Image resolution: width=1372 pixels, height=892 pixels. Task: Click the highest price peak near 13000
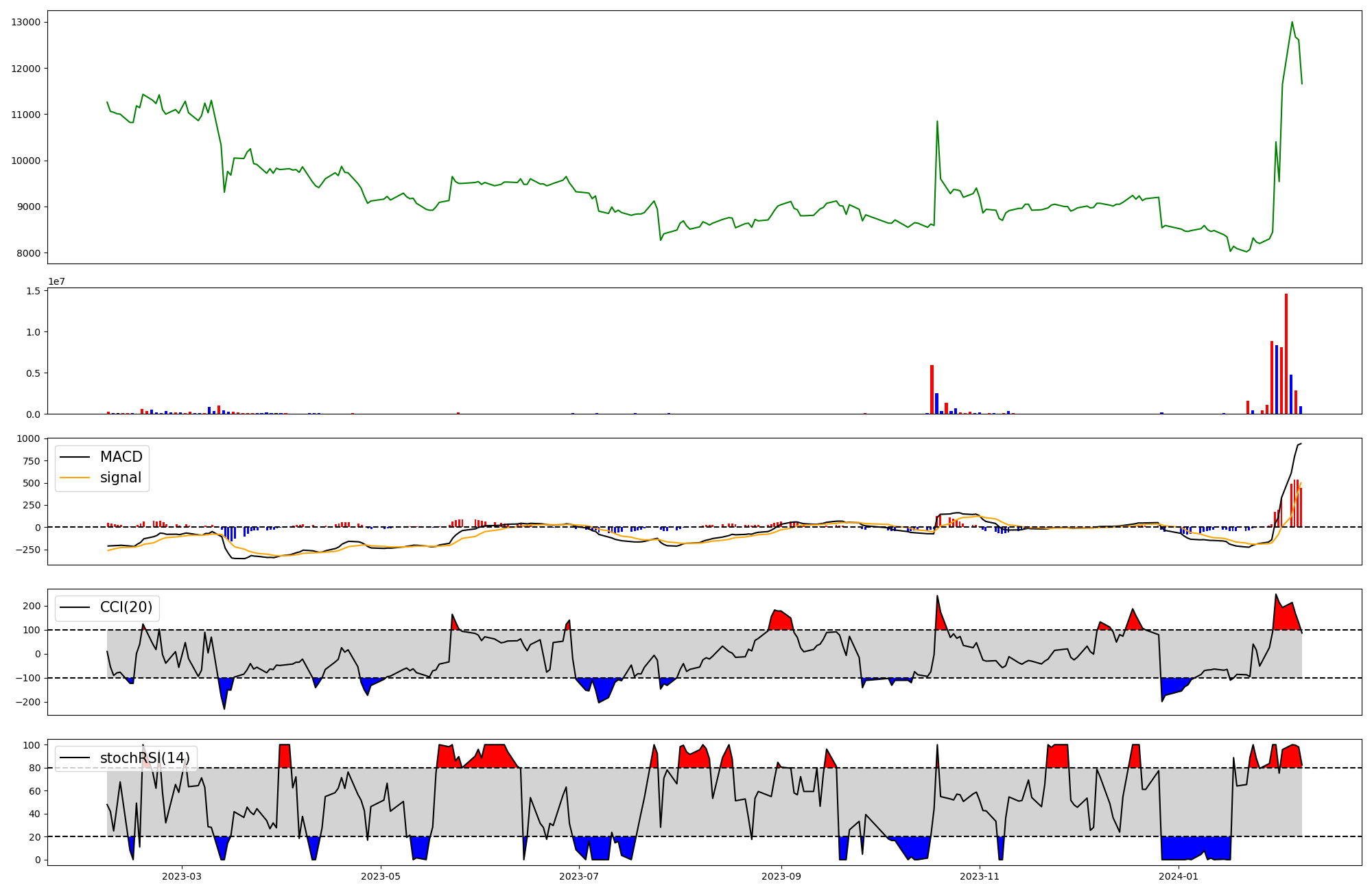(x=1292, y=23)
